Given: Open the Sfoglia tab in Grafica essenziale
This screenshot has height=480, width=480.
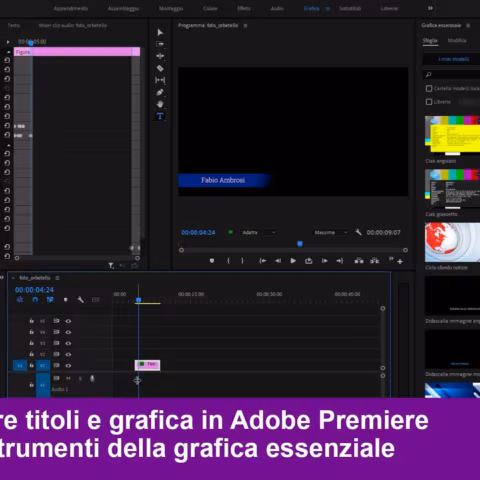Looking at the screenshot, I should [x=430, y=40].
